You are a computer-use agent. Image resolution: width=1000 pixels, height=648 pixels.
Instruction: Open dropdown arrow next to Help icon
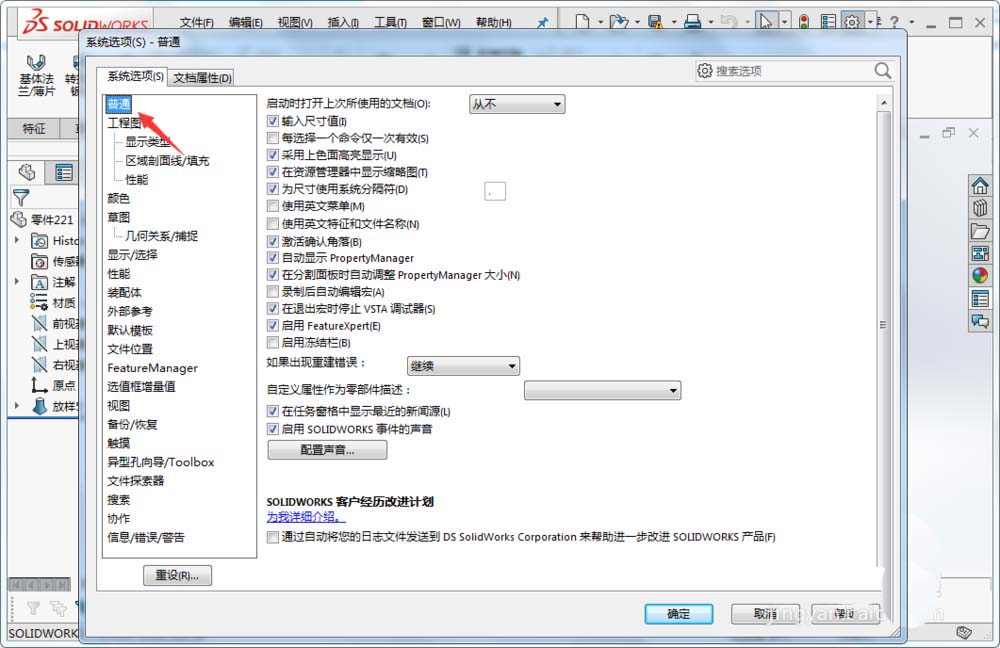click(911, 22)
